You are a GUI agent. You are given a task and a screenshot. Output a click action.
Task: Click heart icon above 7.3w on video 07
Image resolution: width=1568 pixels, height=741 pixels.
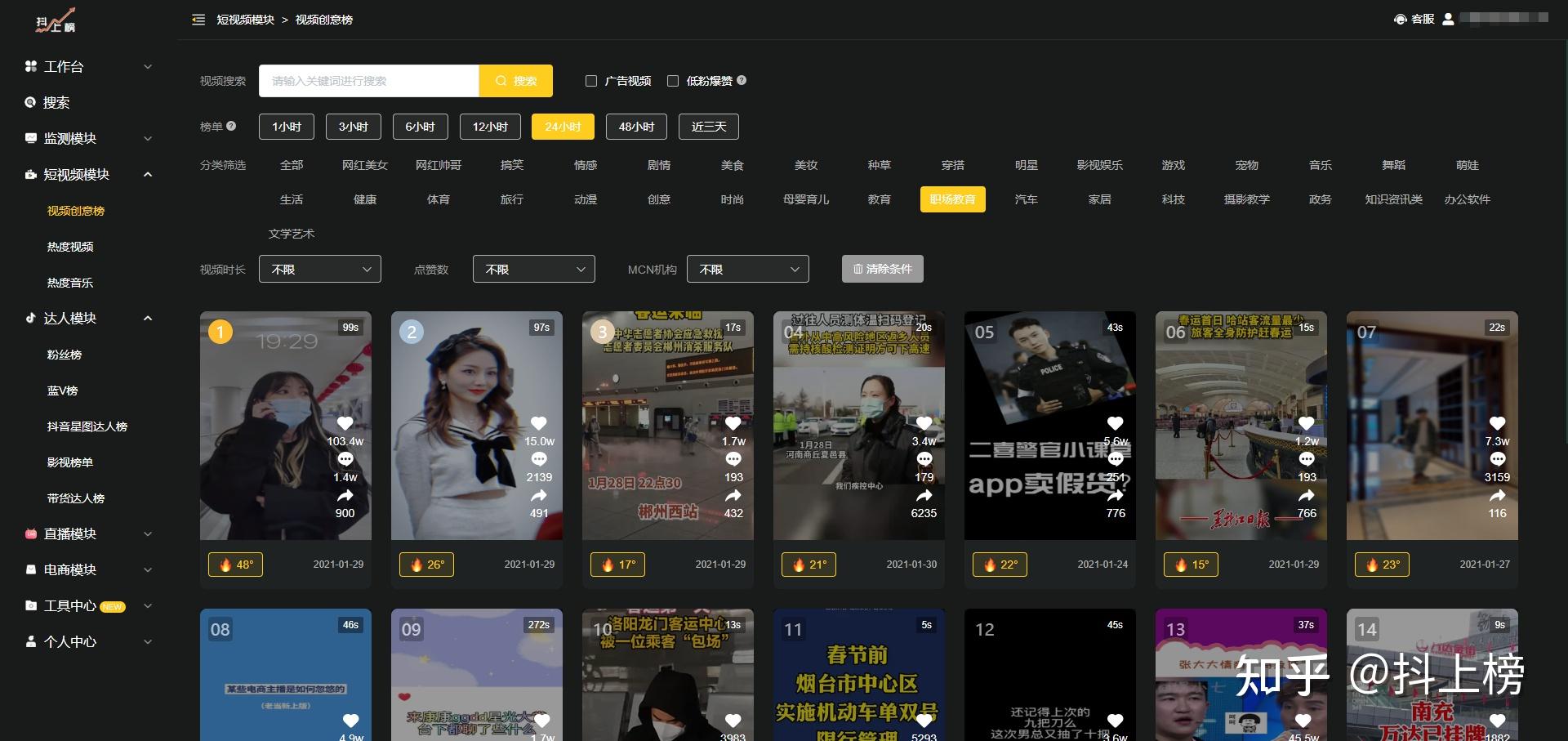1497,423
